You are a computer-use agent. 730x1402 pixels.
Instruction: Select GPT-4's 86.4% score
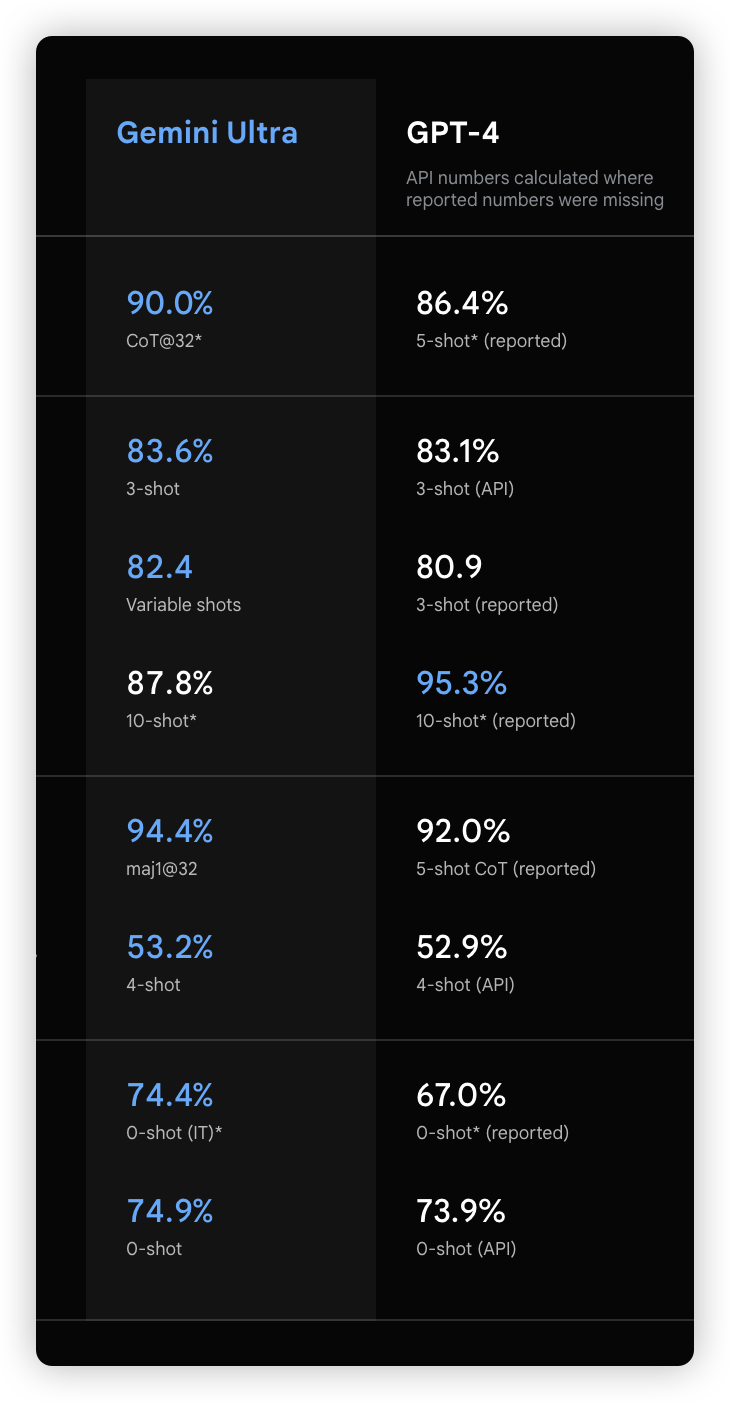tap(462, 303)
